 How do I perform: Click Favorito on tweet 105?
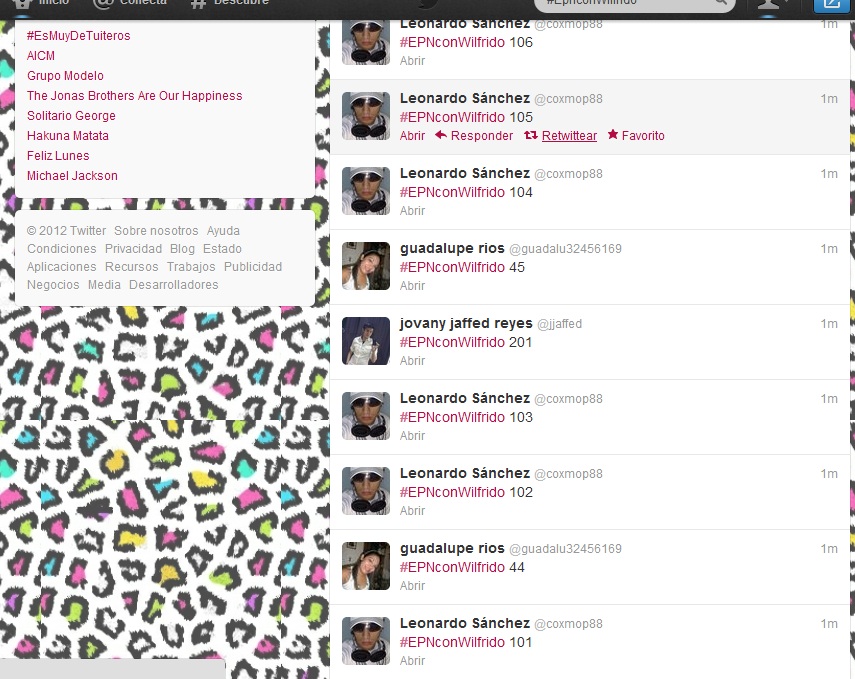coord(643,136)
